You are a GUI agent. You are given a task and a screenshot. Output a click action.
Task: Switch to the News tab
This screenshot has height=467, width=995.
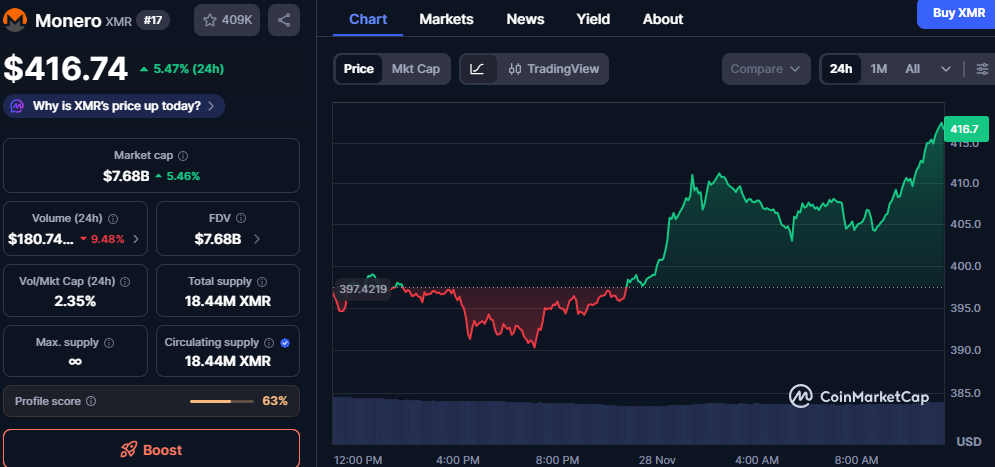pyautogui.click(x=526, y=19)
